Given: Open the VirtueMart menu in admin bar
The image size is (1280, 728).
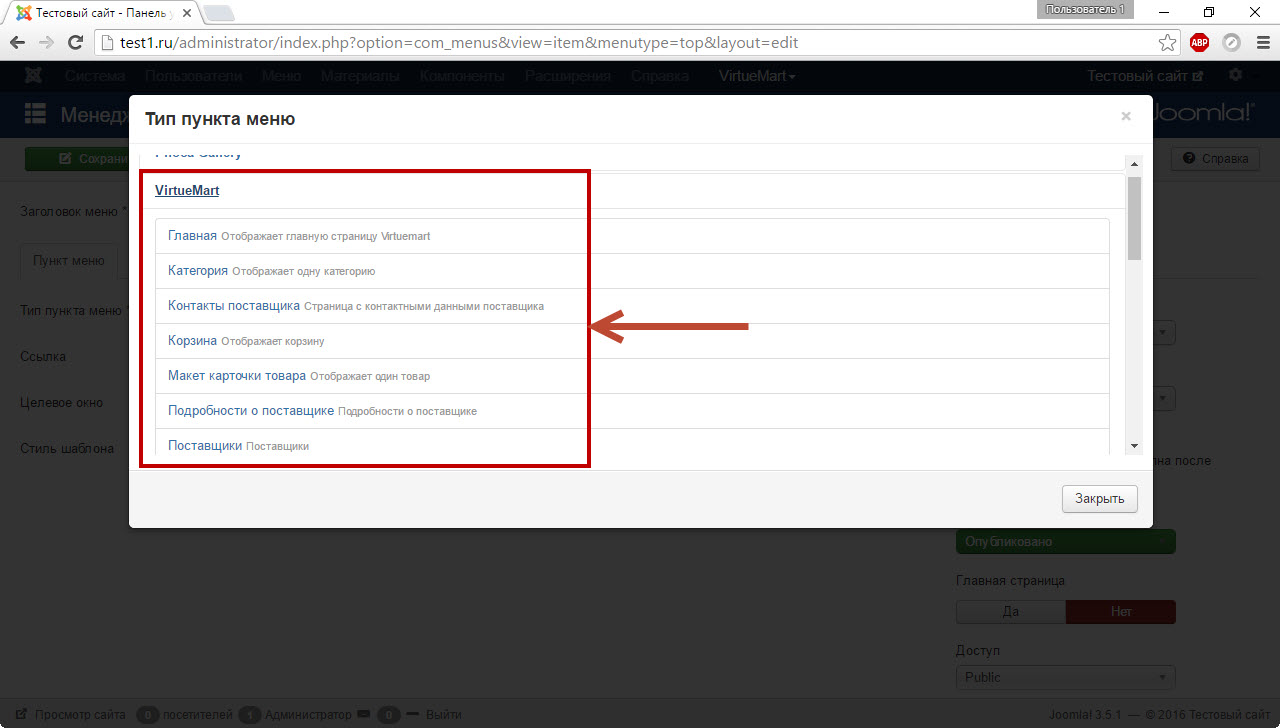Looking at the screenshot, I should 757,76.
